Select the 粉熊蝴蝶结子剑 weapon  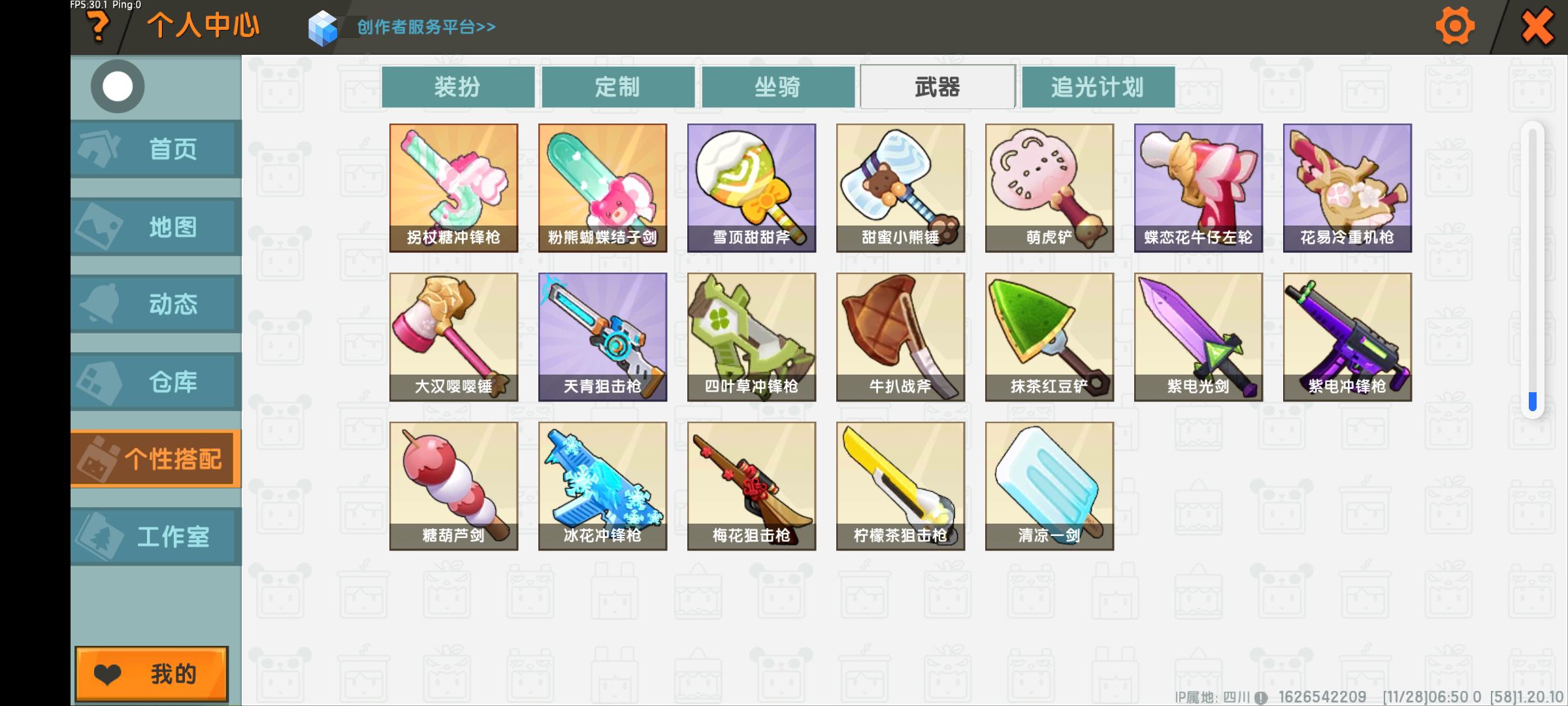pos(602,188)
